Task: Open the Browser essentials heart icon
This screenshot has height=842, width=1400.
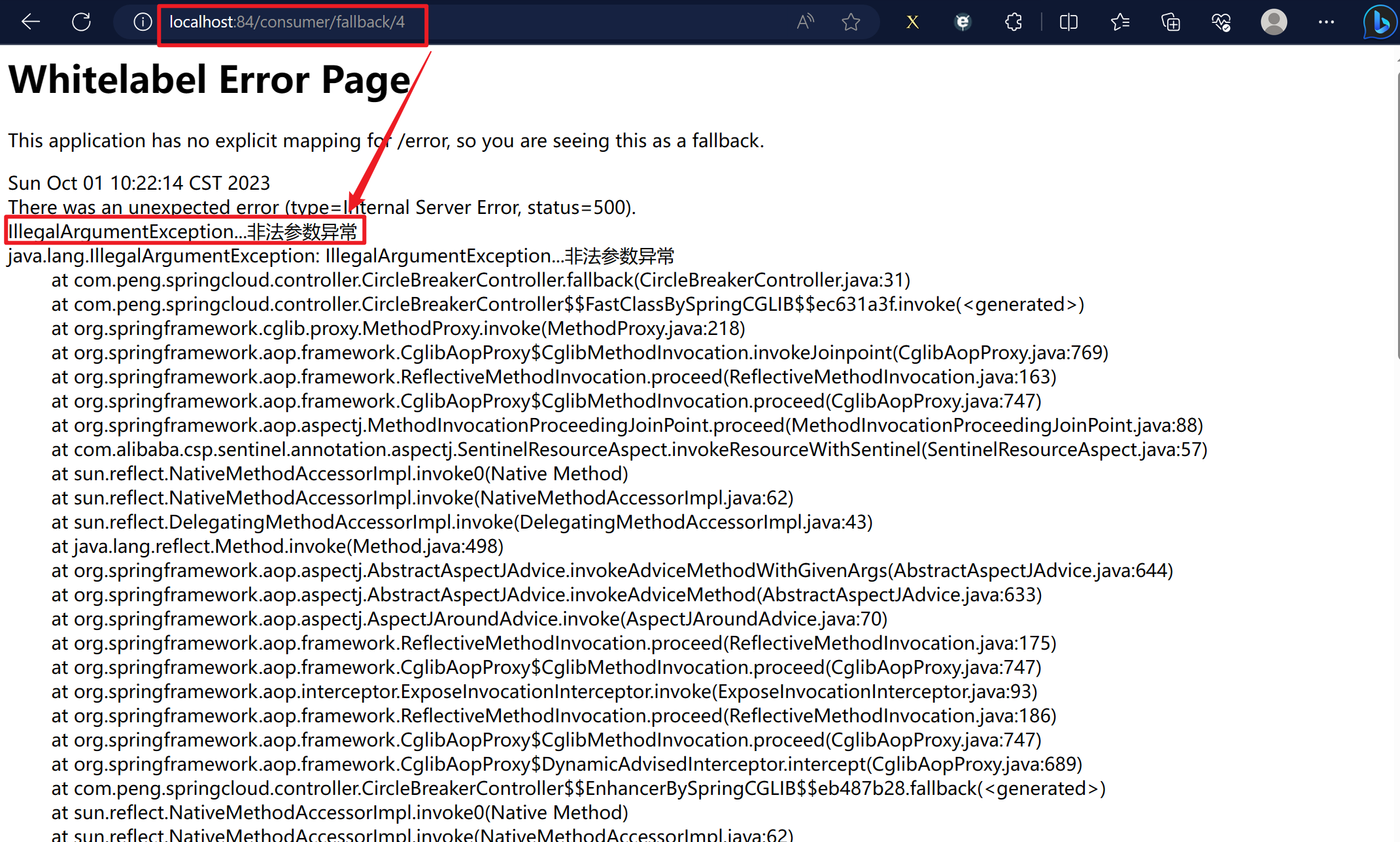Action: (1221, 22)
